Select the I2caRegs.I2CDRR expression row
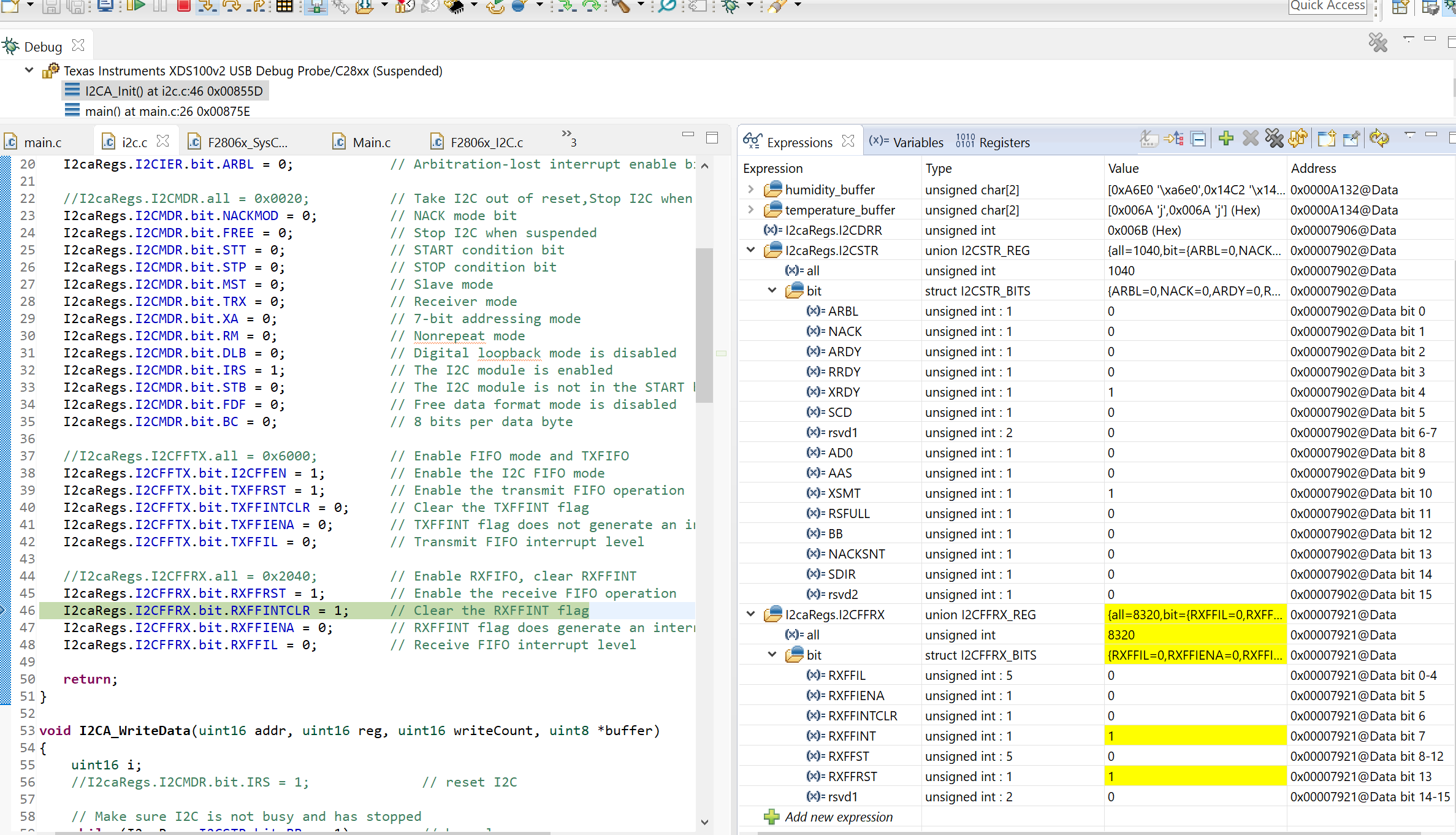The image size is (1456, 835). [x=1096, y=230]
